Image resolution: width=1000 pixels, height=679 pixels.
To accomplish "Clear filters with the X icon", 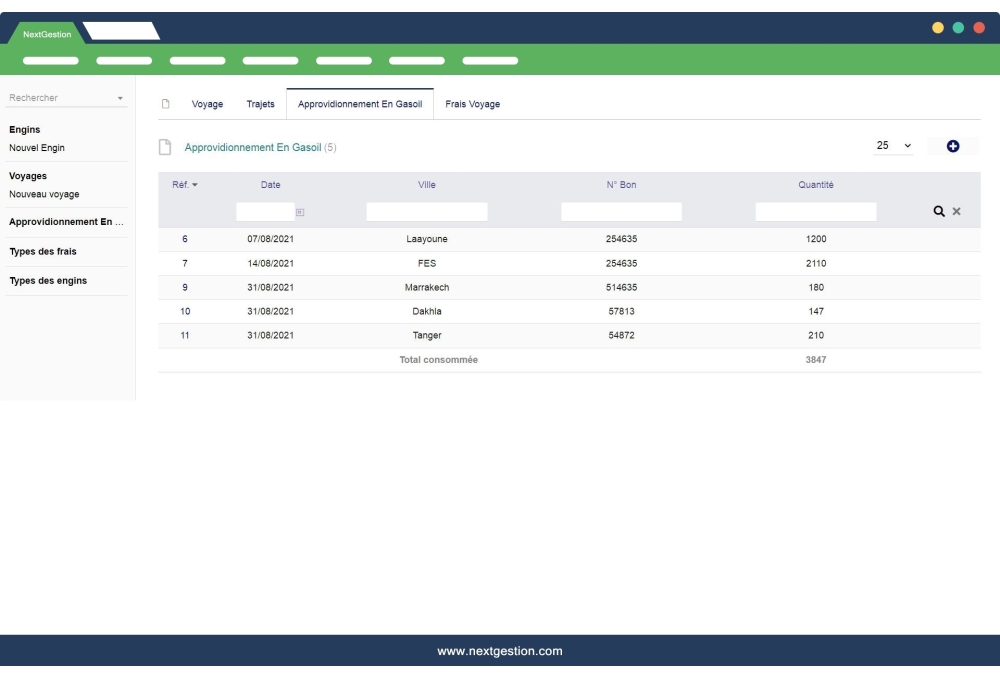I will (x=957, y=212).
